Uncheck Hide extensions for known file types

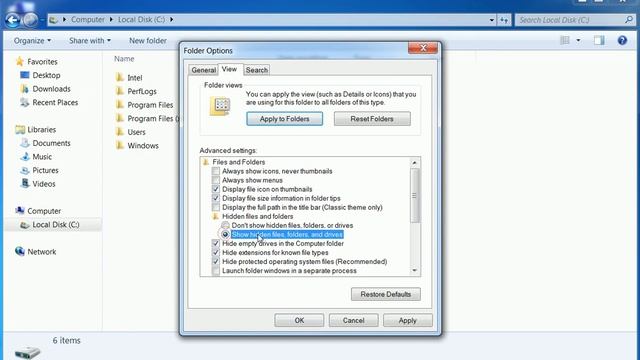pyautogui.click(x=216, y=252)
